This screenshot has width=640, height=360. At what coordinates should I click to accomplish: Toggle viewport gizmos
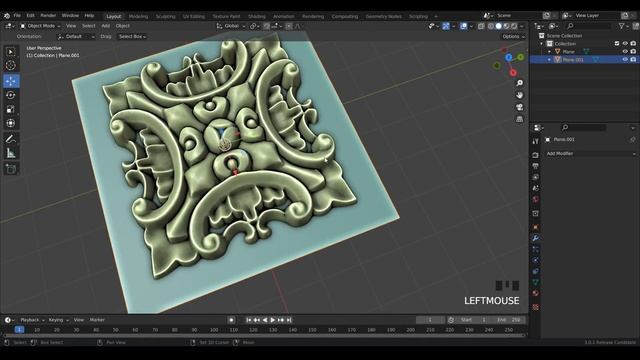(x=446, y=26)
